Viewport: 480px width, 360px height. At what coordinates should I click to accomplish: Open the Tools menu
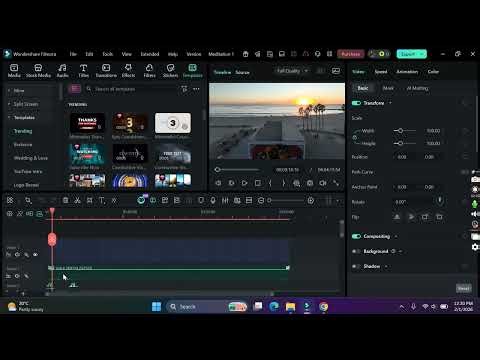(108, 54)
